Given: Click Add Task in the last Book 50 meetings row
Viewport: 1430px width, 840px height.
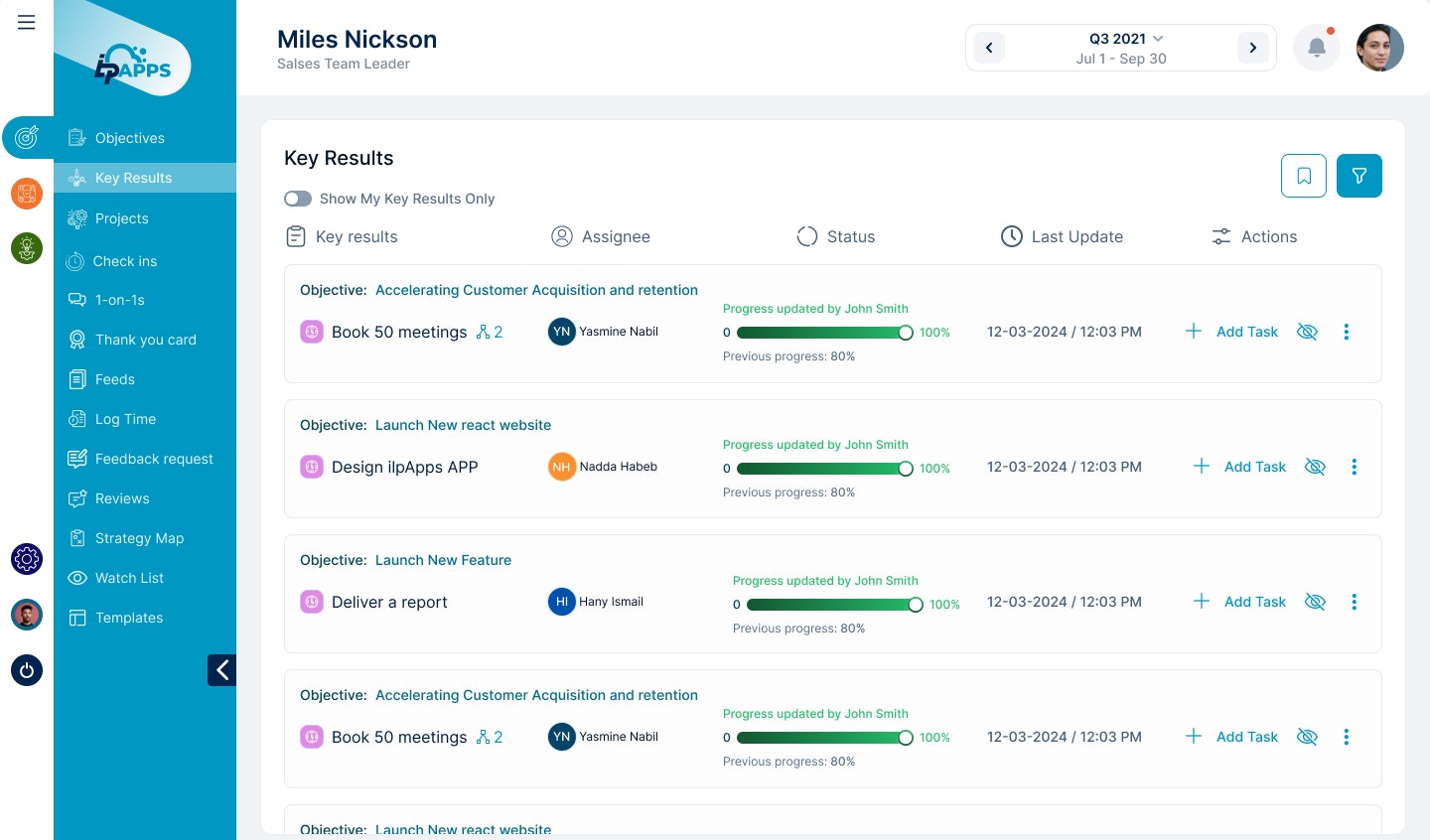Looking at the screenshot, I should (x=1231, y=737).
